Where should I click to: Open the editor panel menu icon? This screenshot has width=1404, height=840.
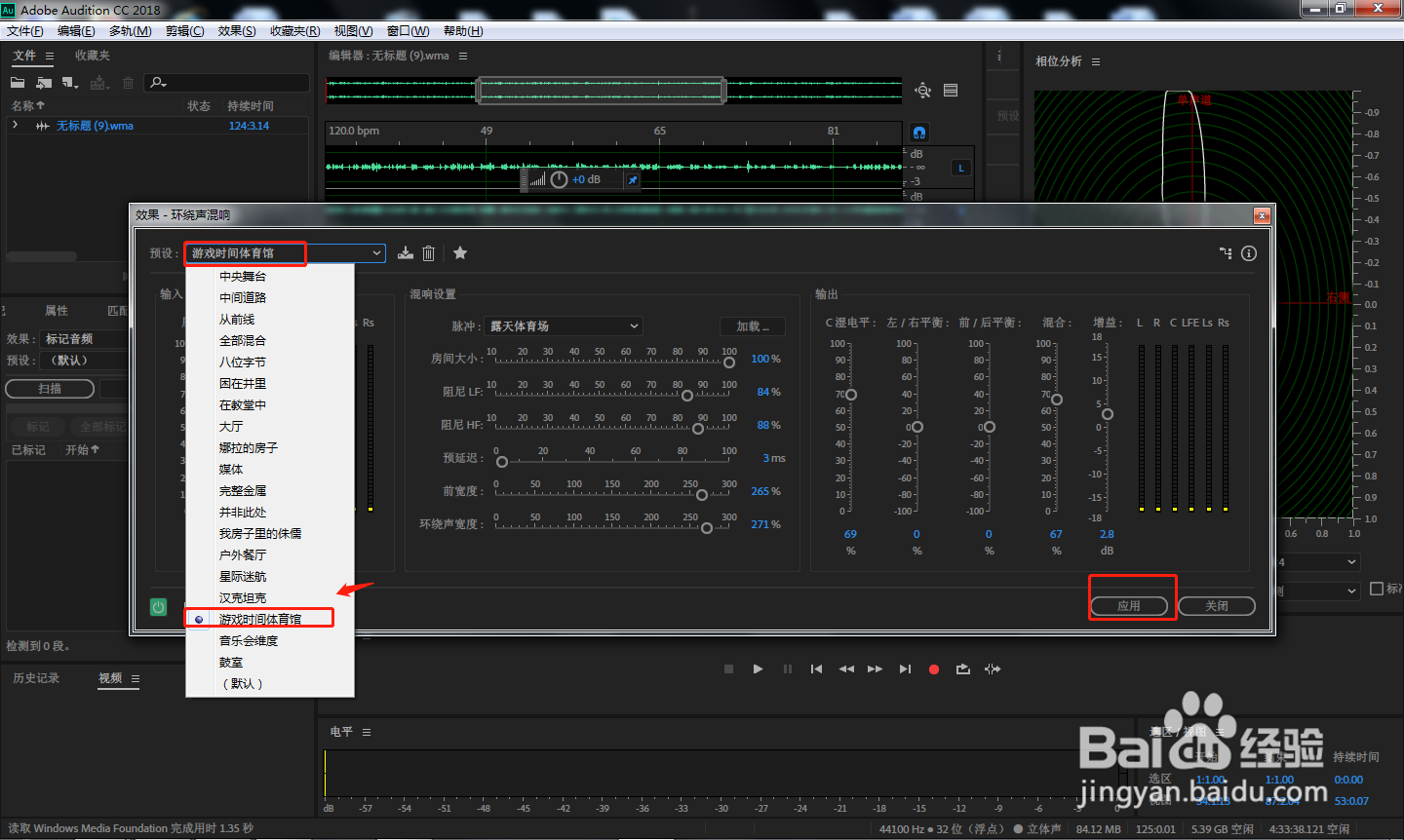[463, 57]
